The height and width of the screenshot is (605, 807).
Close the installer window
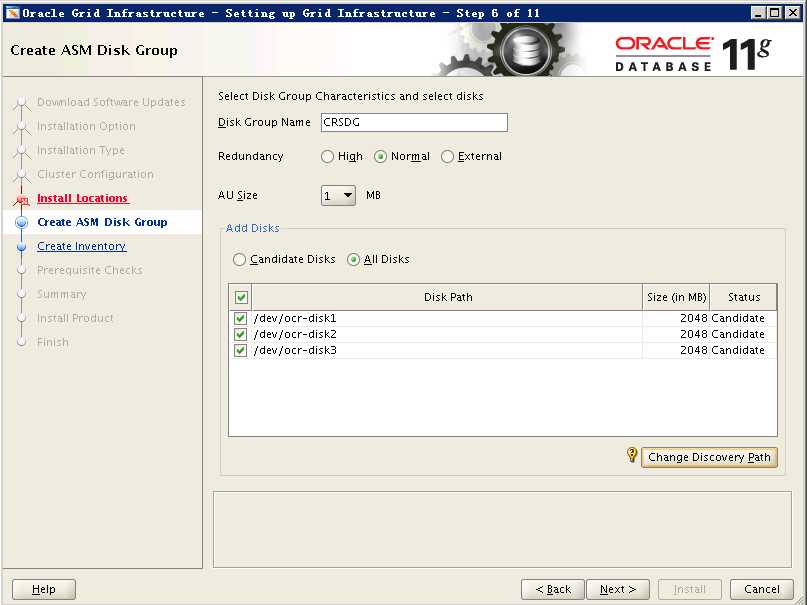793,13
